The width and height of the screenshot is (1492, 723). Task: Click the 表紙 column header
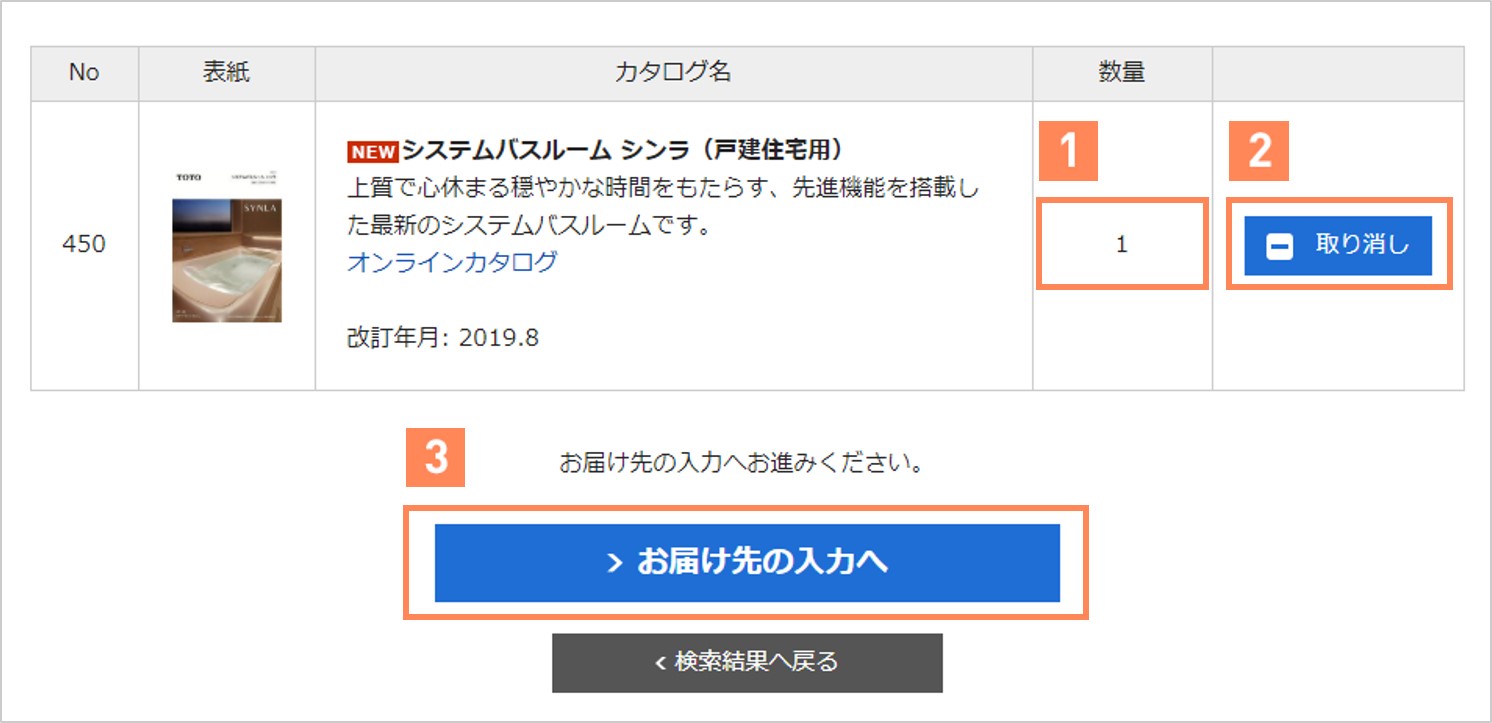coord(226,73)
